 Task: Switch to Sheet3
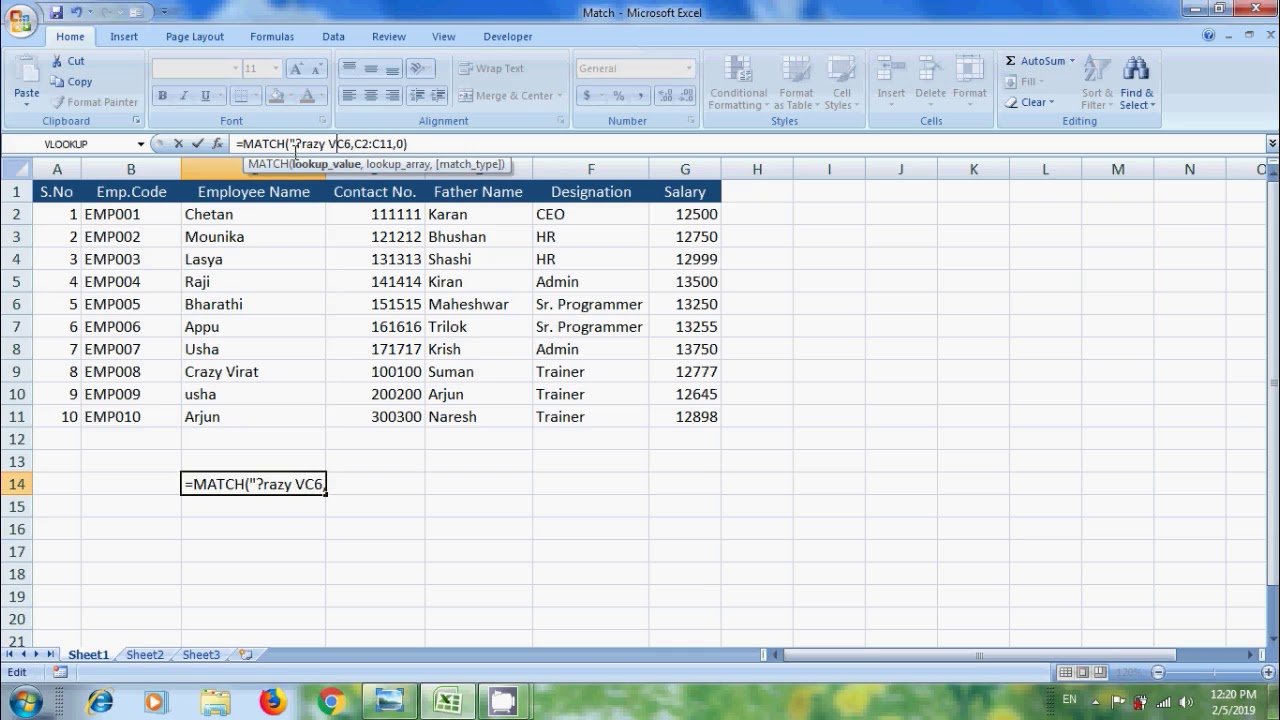coord(201,655)
